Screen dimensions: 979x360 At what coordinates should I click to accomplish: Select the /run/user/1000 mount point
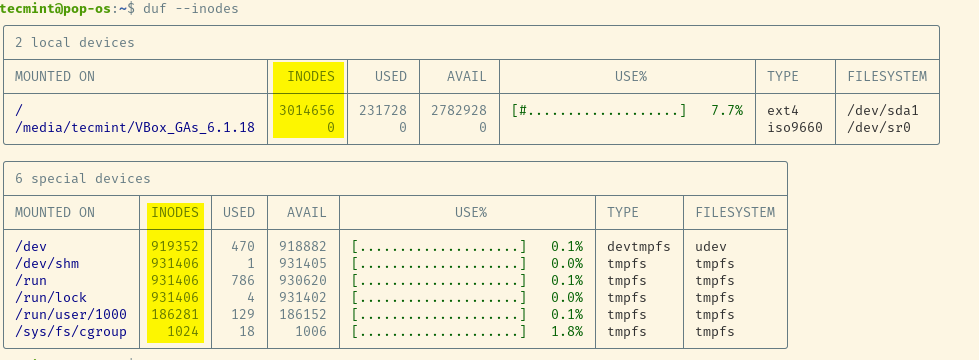(71, 314)
